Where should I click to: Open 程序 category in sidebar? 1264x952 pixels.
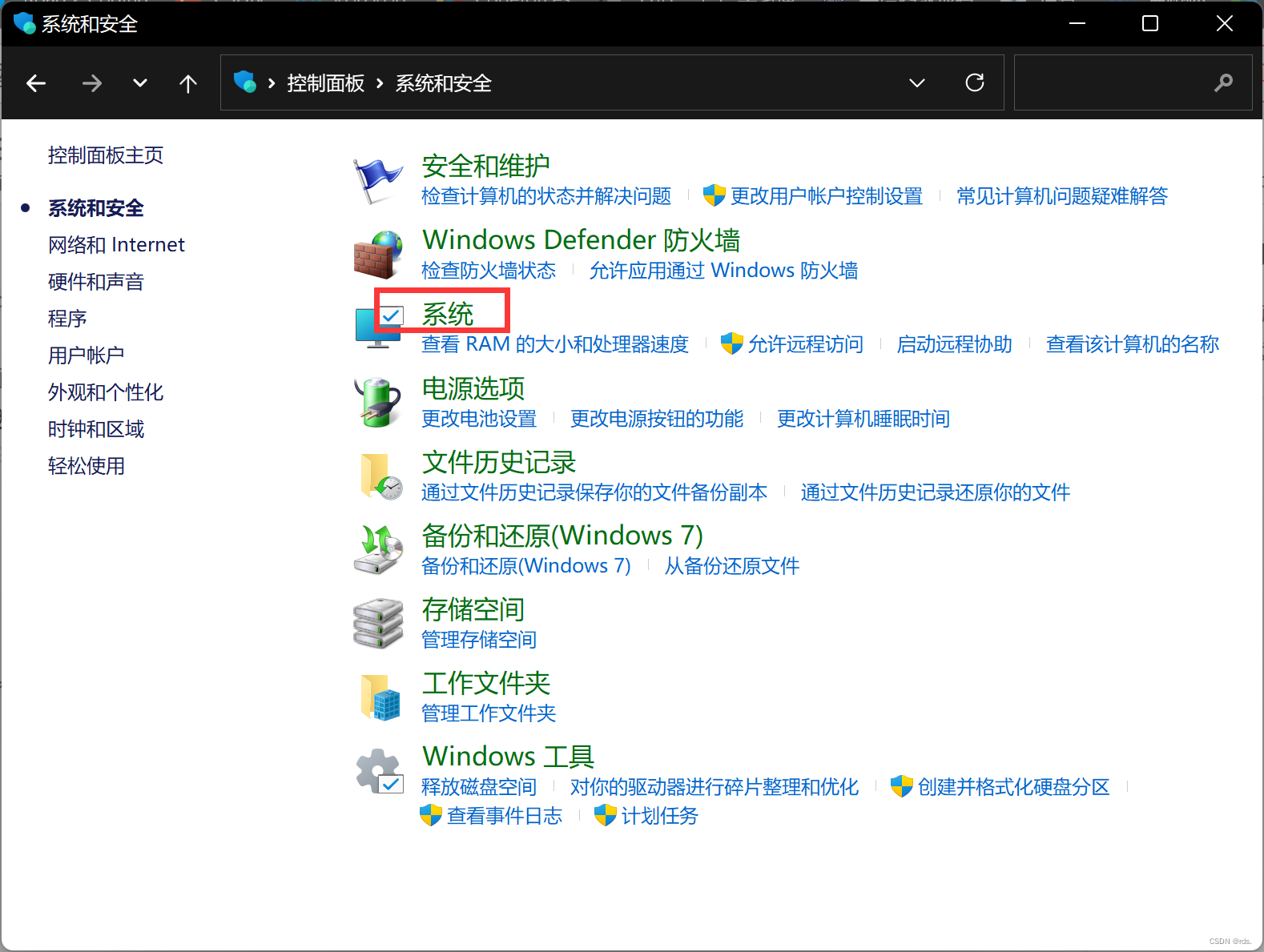(67, 319)
